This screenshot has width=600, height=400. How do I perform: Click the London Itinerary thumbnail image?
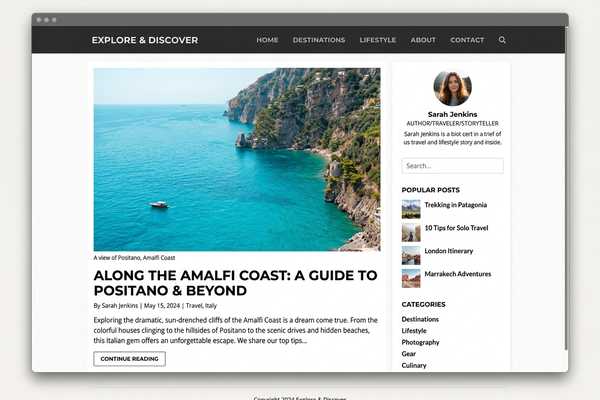tap(411, 255)
